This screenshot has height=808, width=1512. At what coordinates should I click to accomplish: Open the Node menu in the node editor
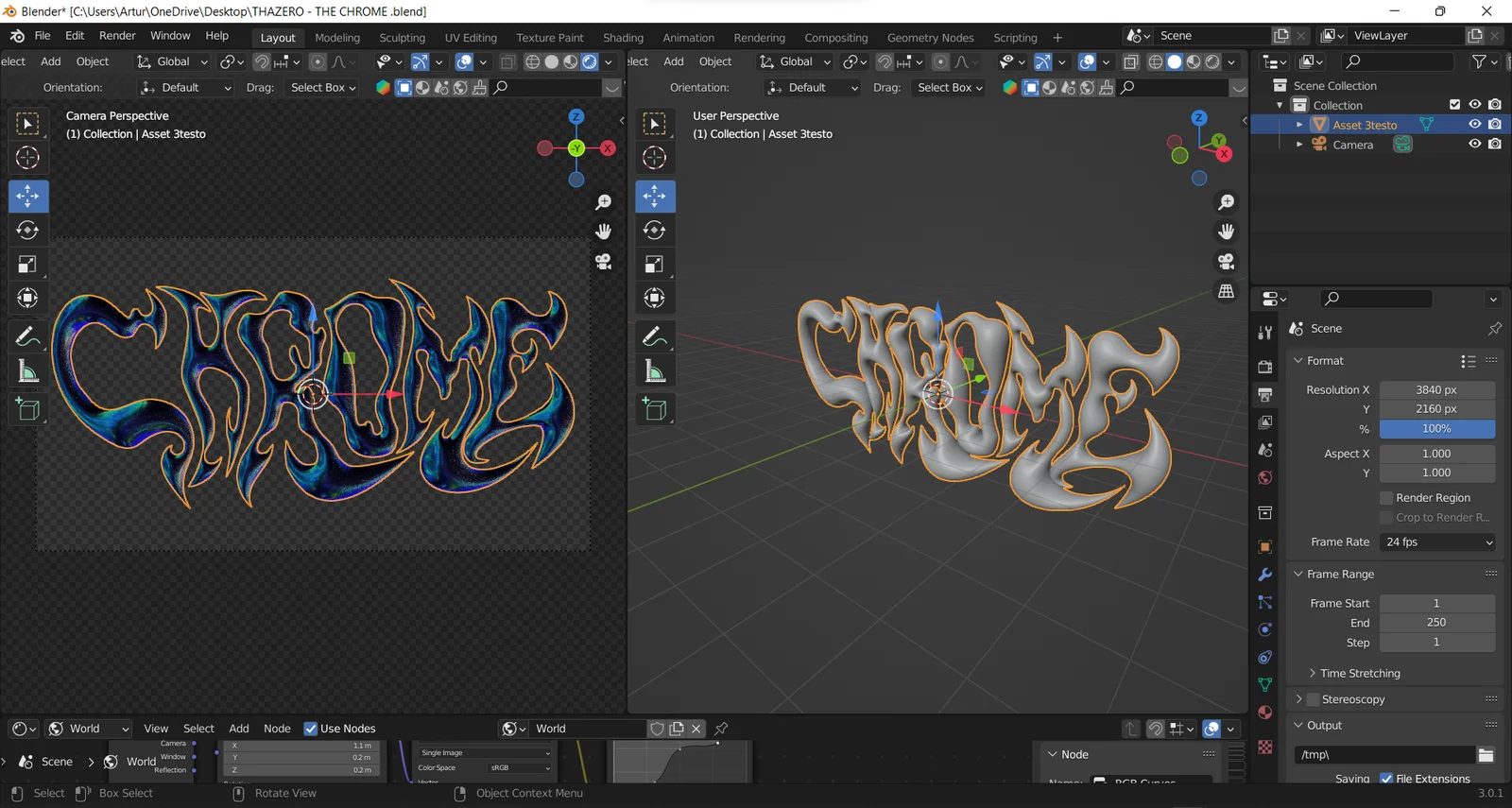(277, 729)
